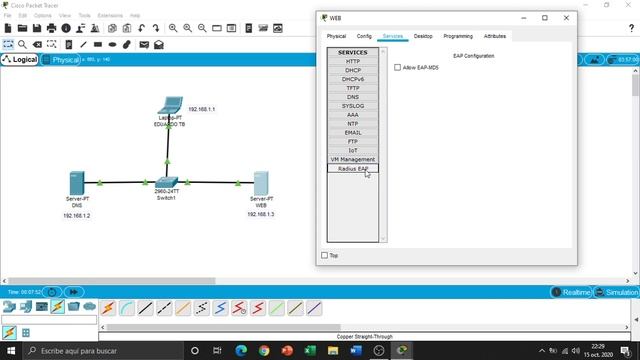Enable the Allow EAP-MD5 checkbox
The width and height of the screenshot is (640, 360).
click(x=398, y=67)
